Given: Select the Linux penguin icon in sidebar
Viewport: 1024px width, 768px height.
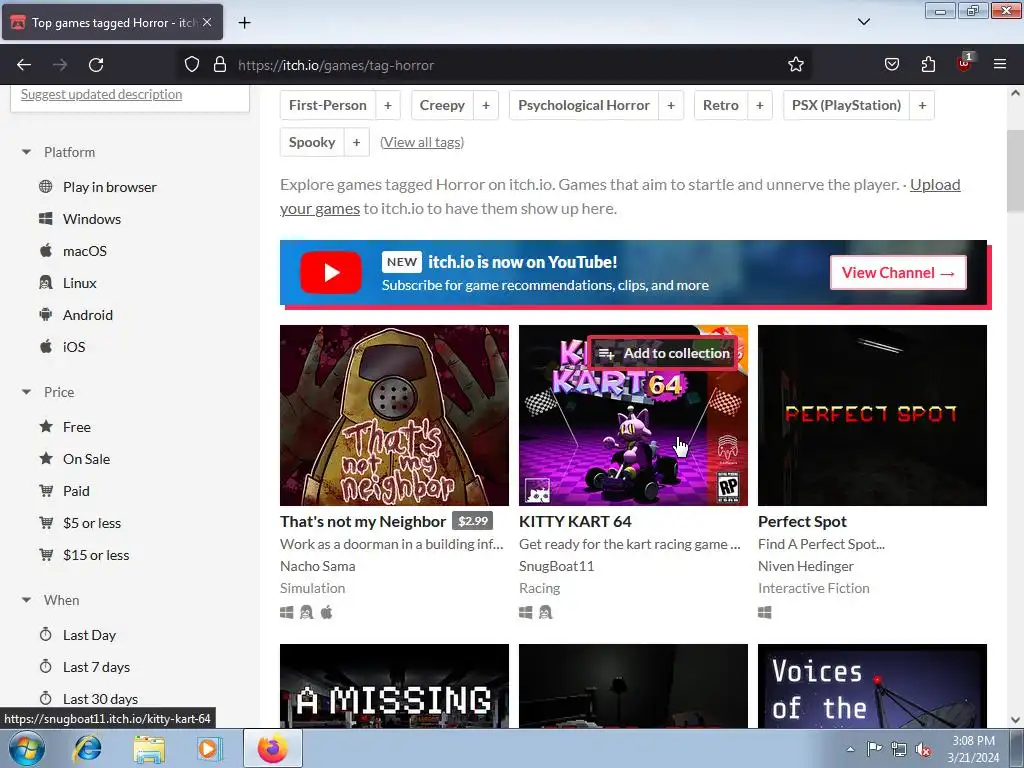Looking at the screenshot, I should tap(46, 283).
